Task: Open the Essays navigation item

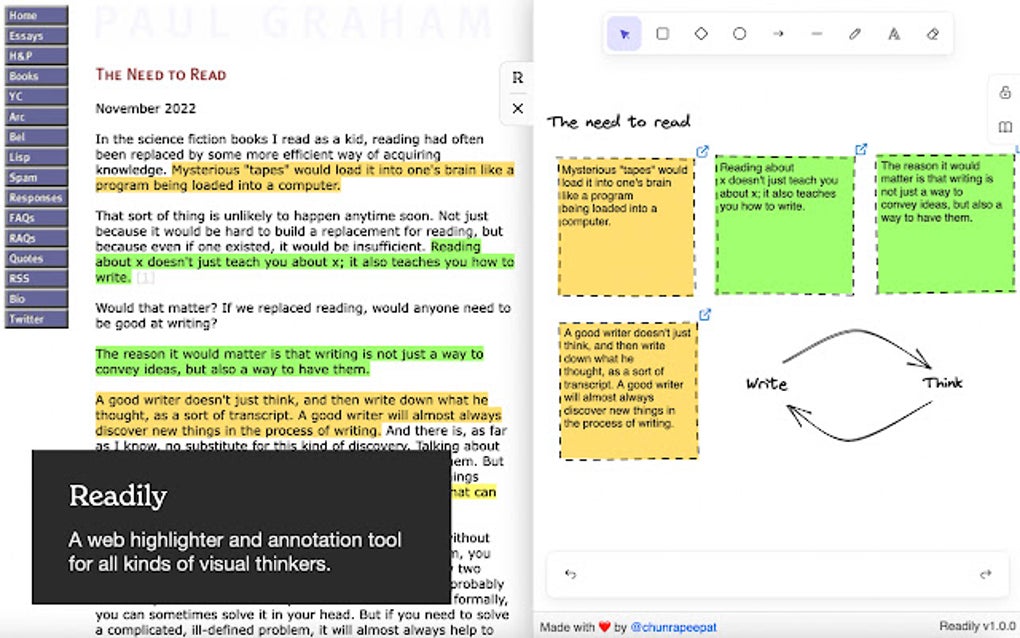Action: [36, 36]
